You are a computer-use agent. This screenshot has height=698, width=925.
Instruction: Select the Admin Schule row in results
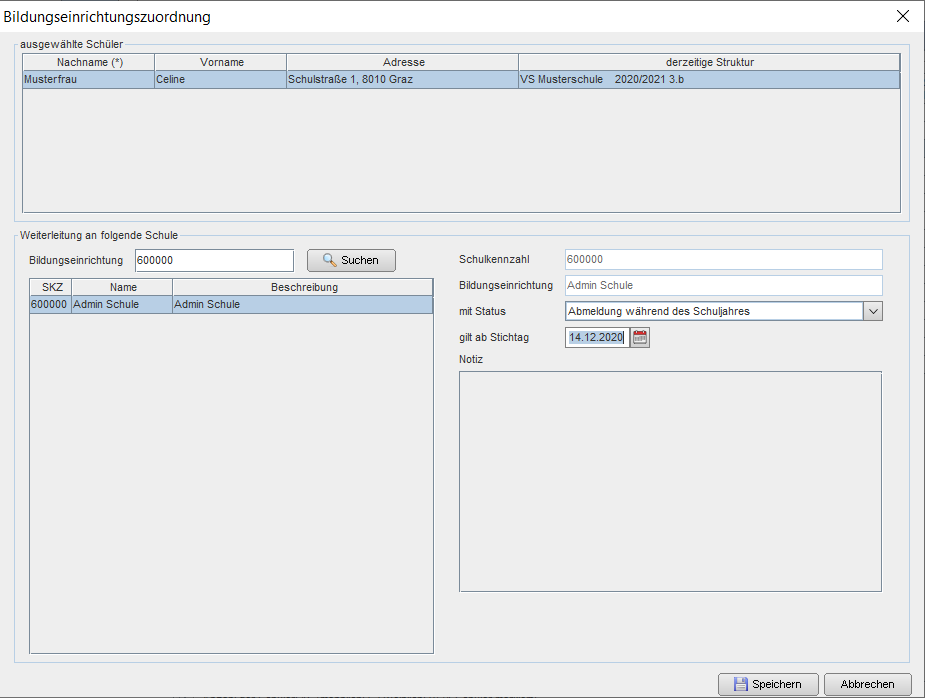(x=231, y=304)
